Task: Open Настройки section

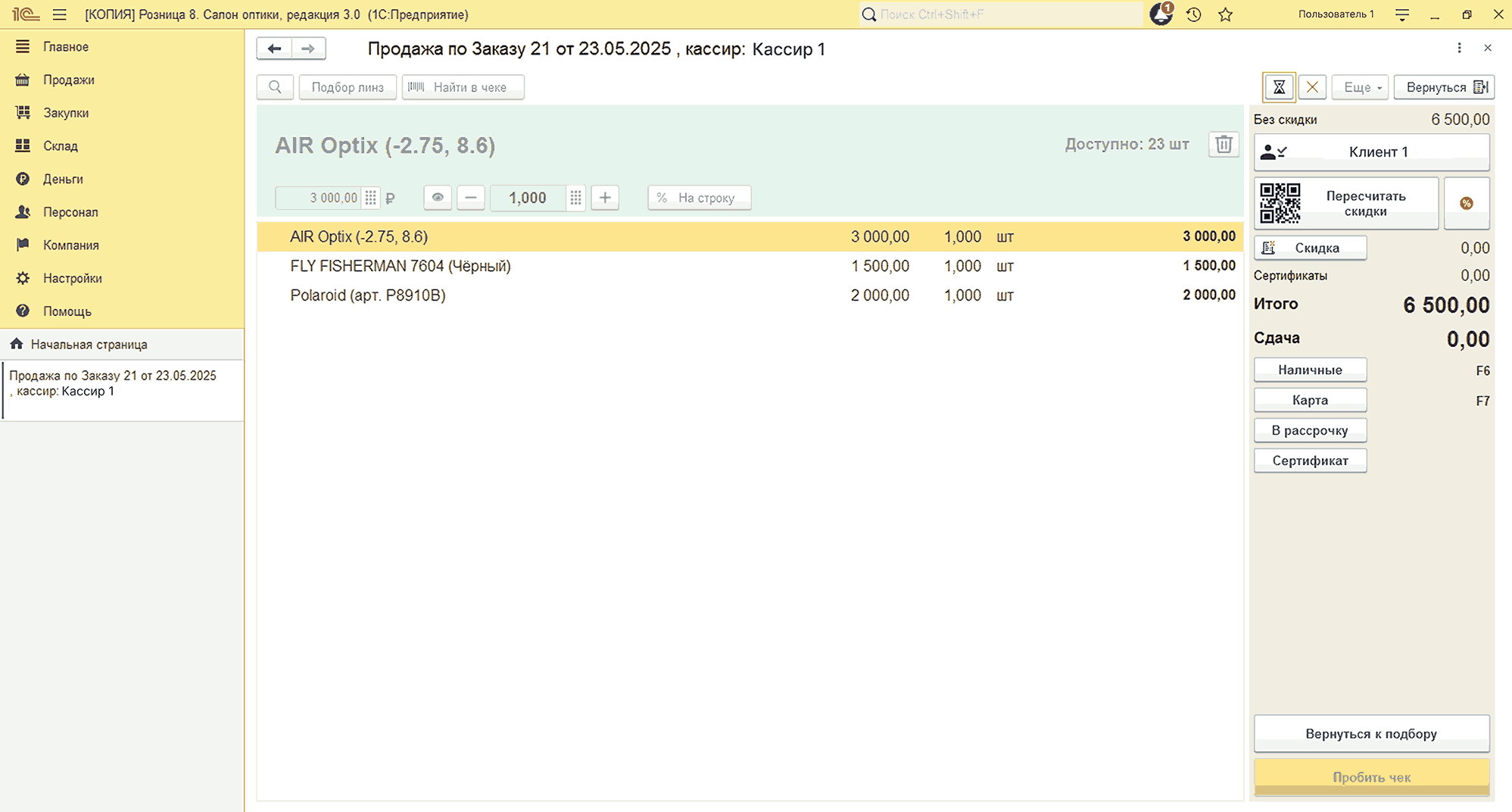Action: (73, 278)
